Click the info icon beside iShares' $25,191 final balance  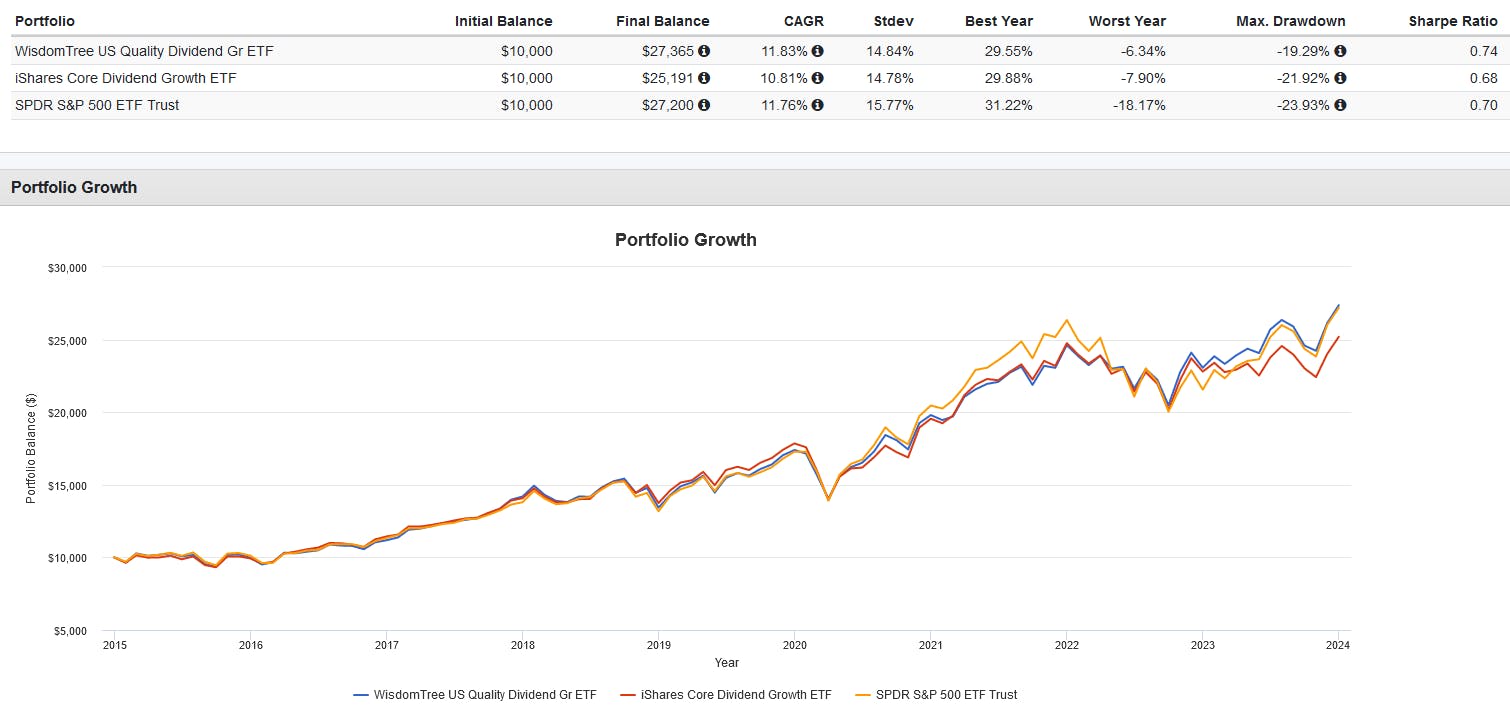(706, 78)
